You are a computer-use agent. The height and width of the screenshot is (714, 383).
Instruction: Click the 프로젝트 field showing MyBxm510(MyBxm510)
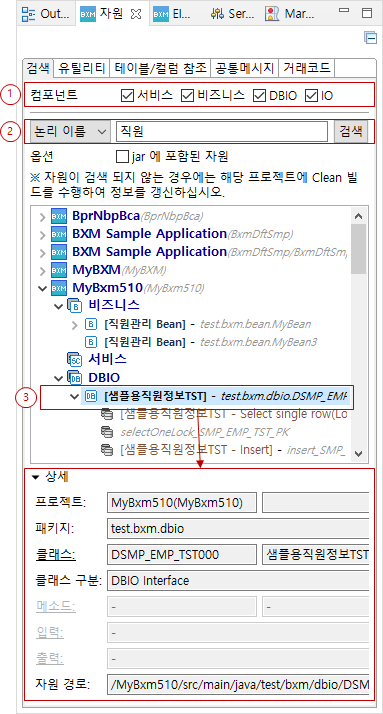[x=182, y=503]
